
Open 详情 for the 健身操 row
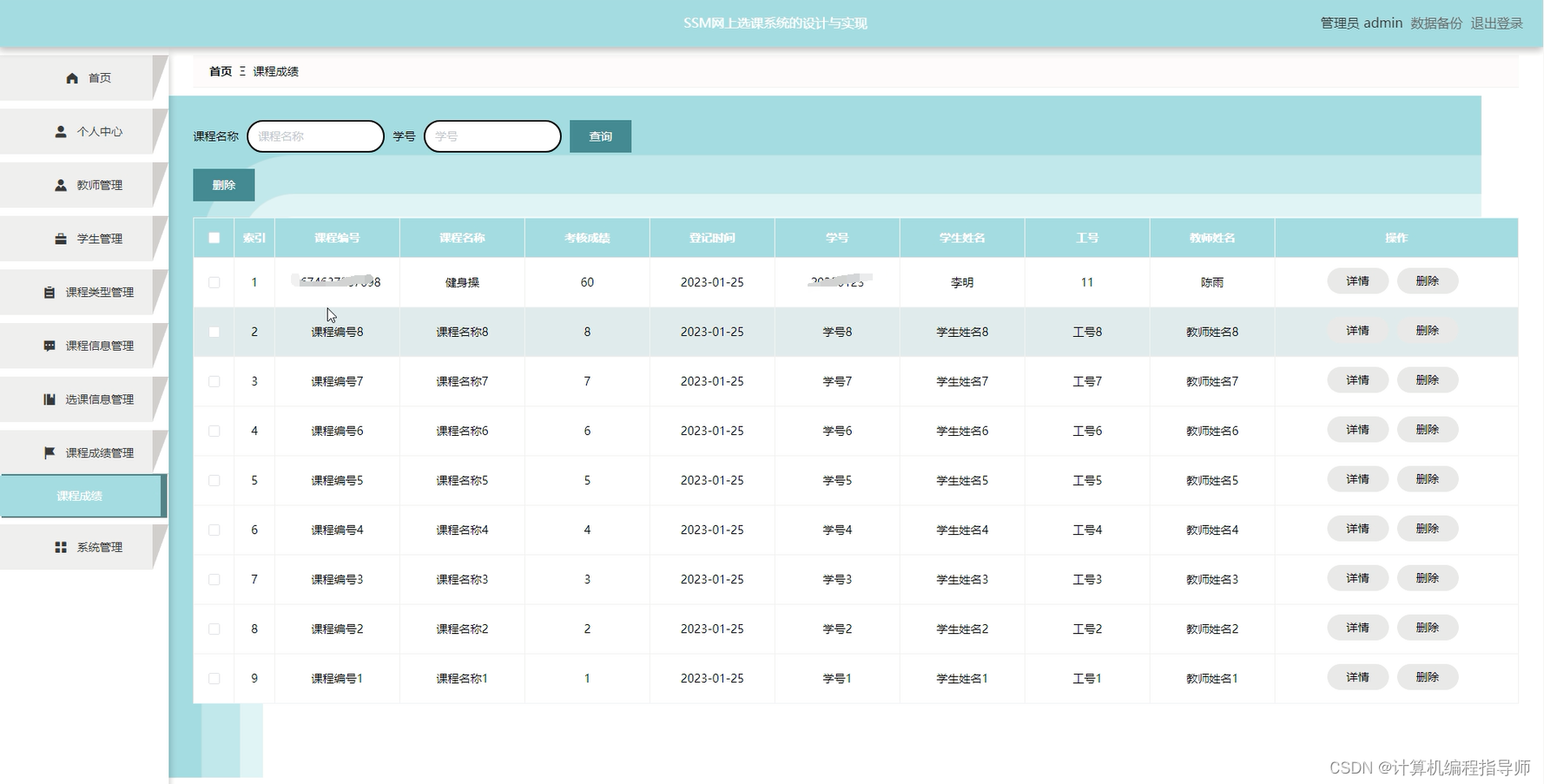click(1357, 281)
